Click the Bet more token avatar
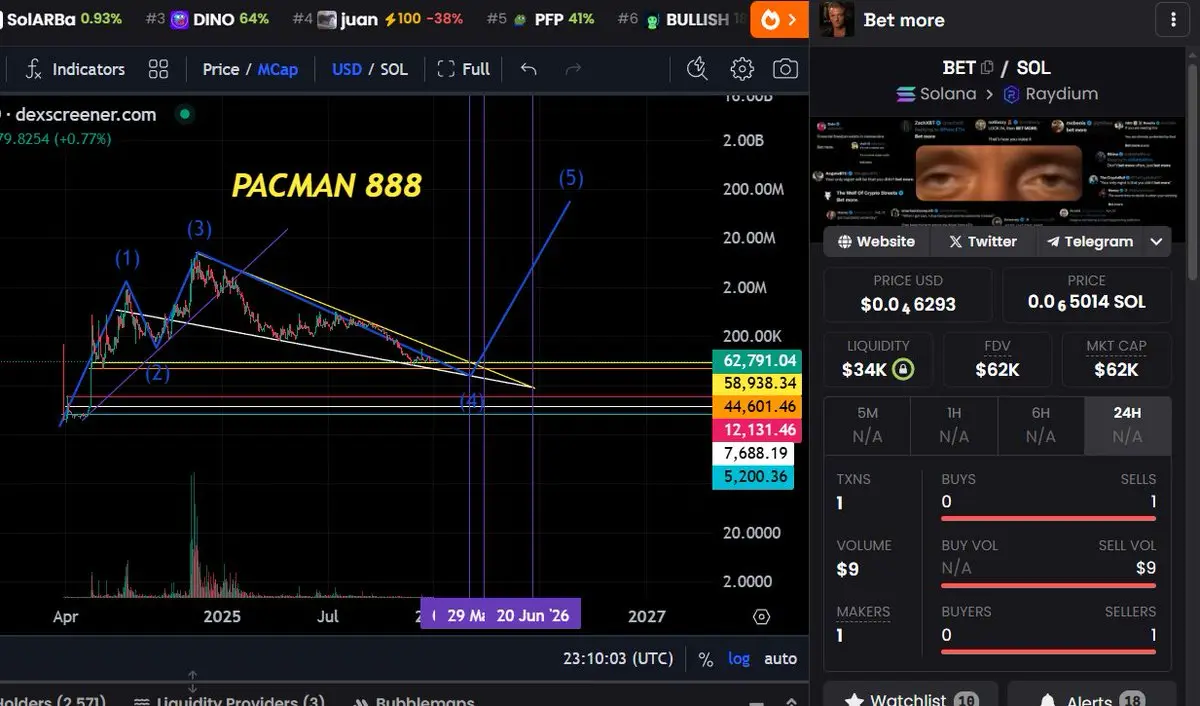This screenshot has height=706, width=1200. point(837,19)
